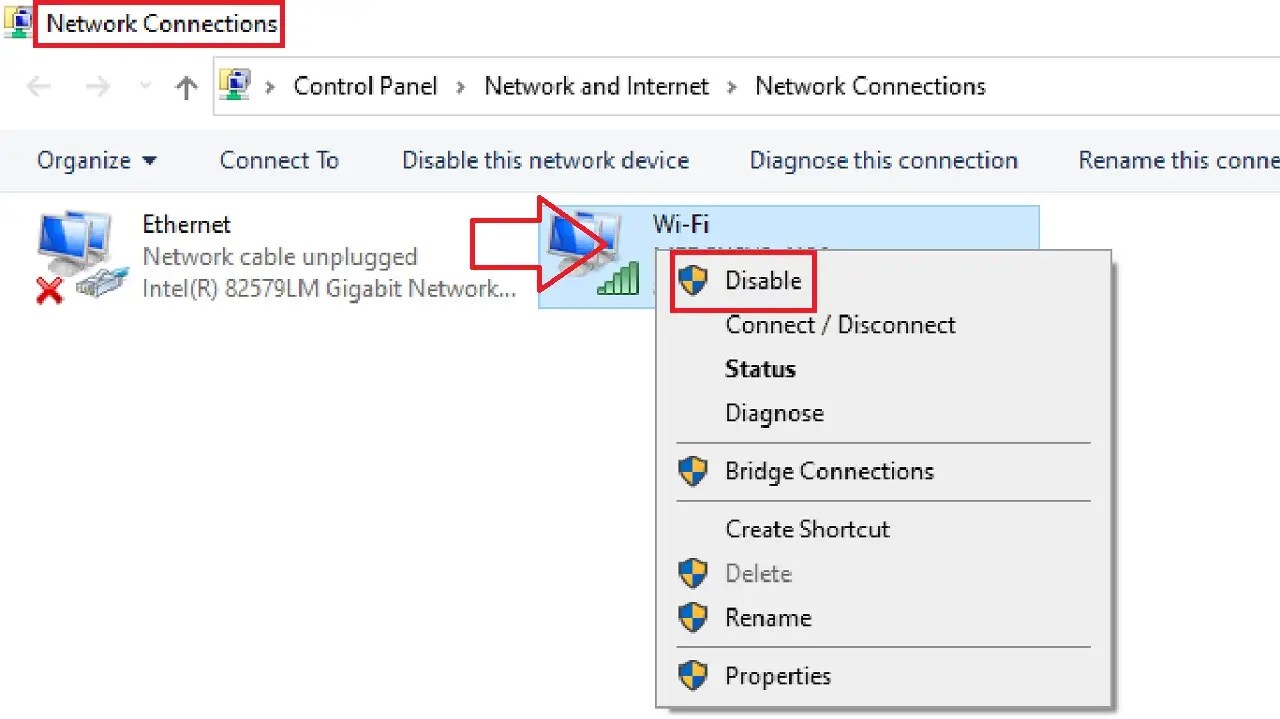Click the Network Connections icon in the address bar
Screen dimensions: 1280x719
point(235,86)
